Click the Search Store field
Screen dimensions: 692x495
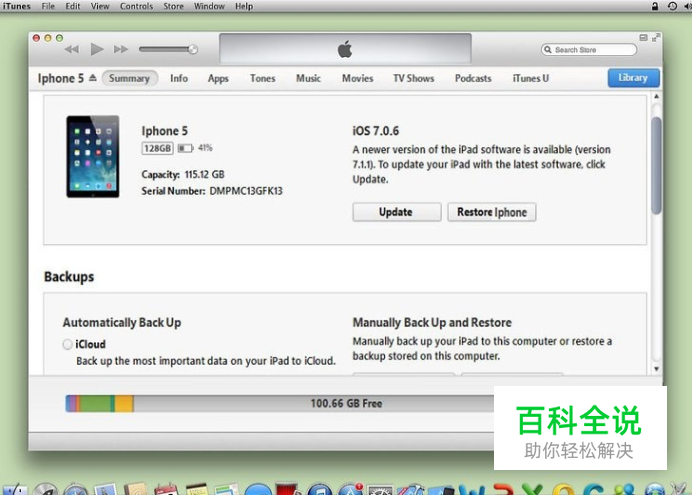[x=589, y=49]
